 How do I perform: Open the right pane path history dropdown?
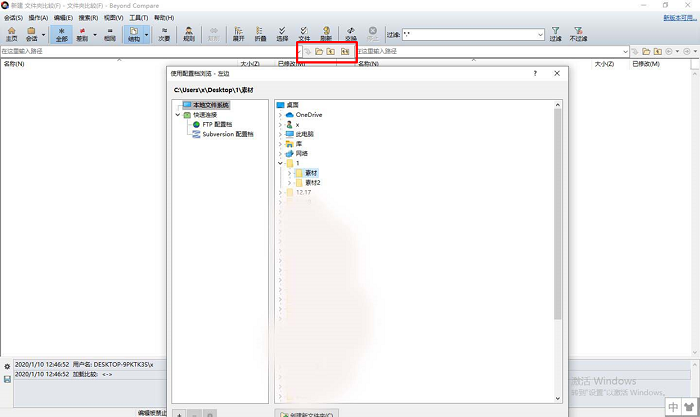pyautogui.click(x=625, y=52)
